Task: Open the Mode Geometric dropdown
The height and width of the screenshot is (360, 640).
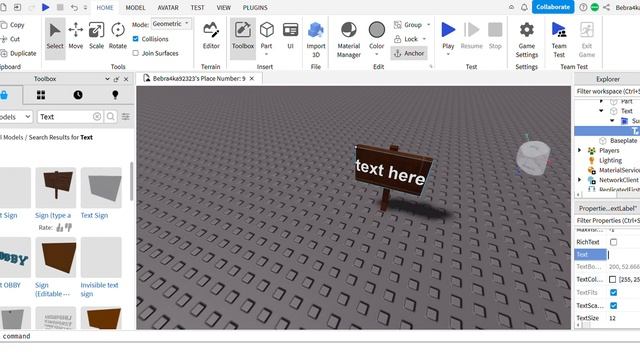Action: pos(171,24)
